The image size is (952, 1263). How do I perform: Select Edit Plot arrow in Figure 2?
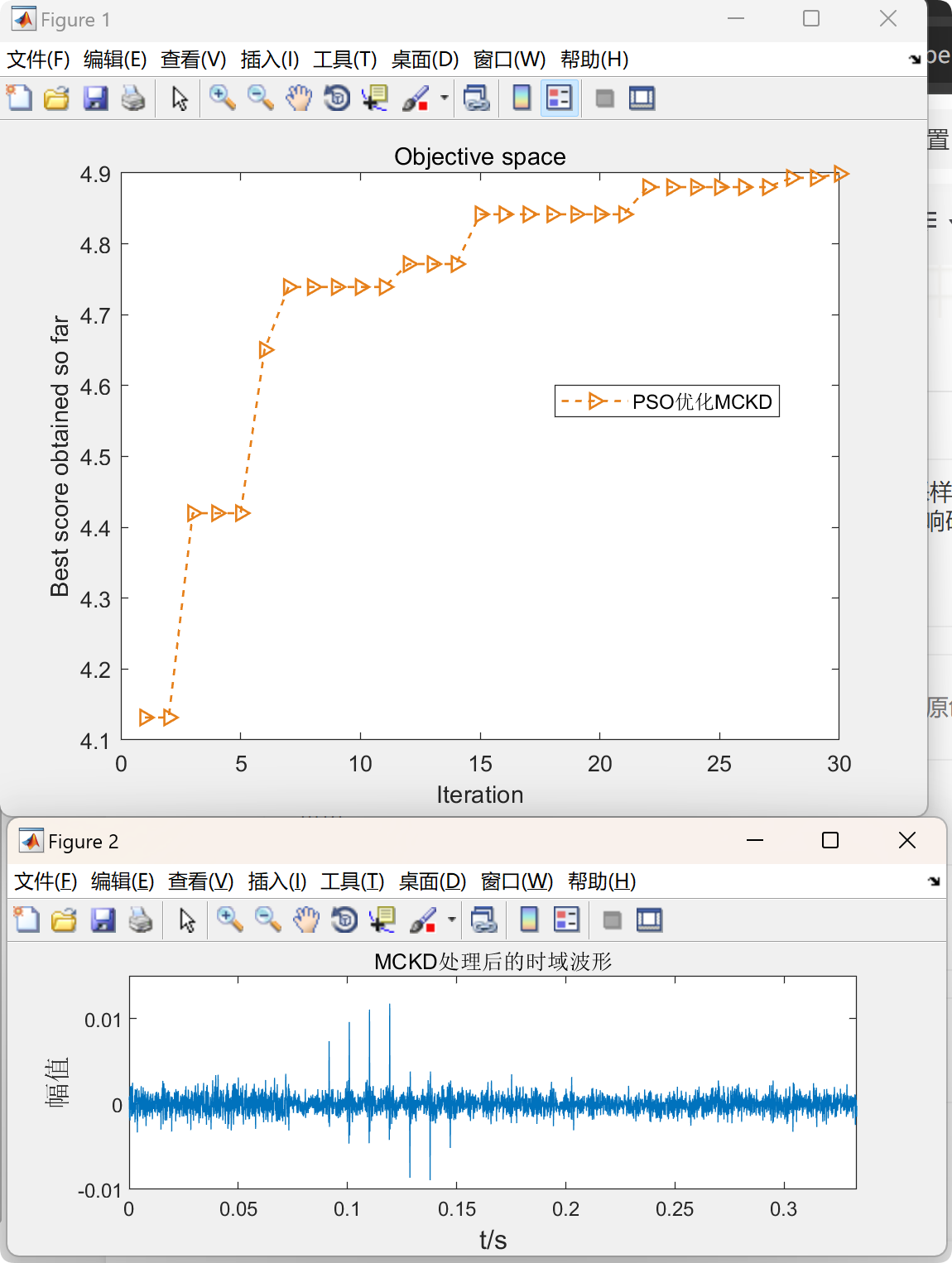[x=187, y=920]
